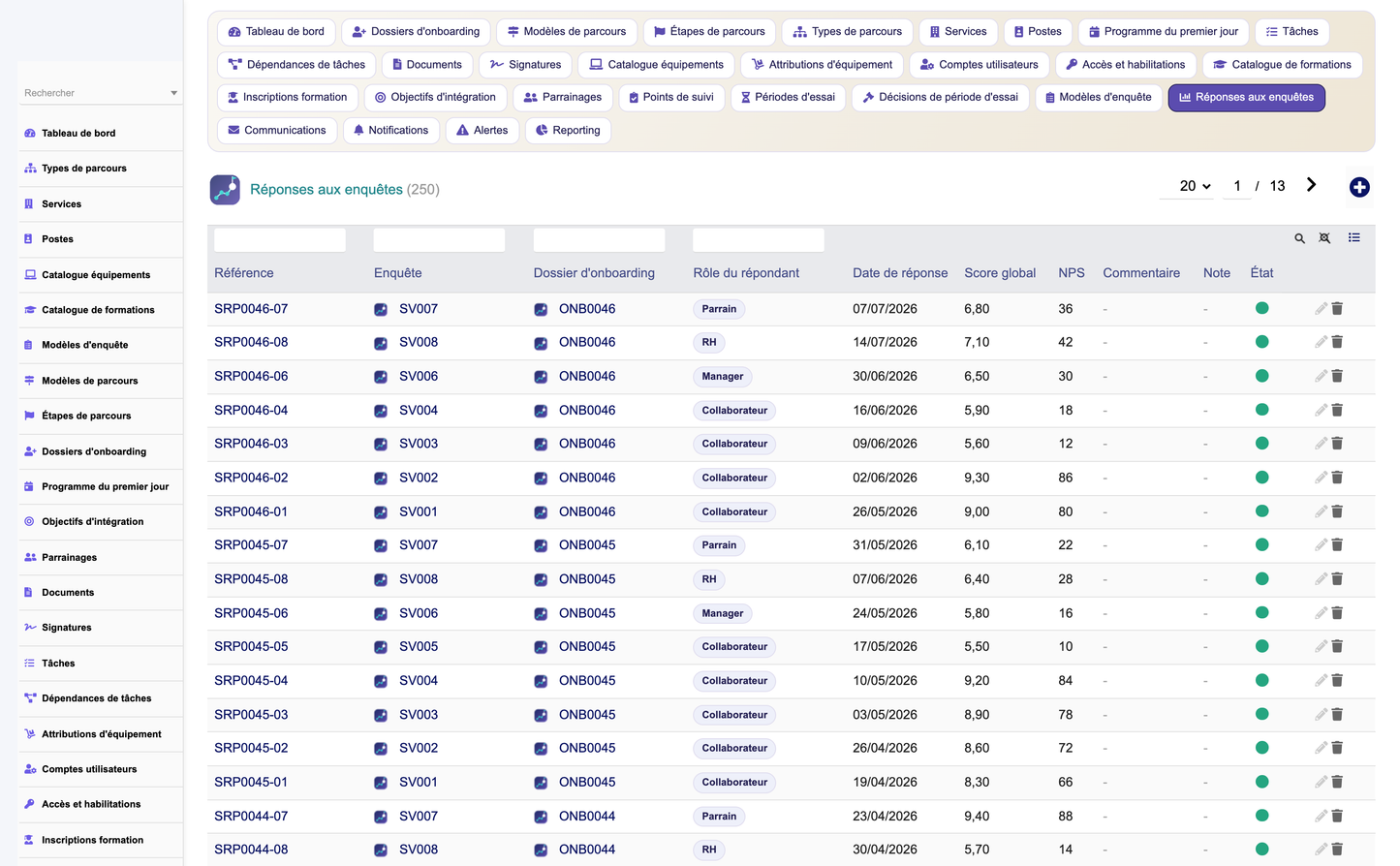Viewport: 1400px width, 866px height.
Task: Delete row SRP0046-07 with trash icon
Action: tap(1337, 308)
